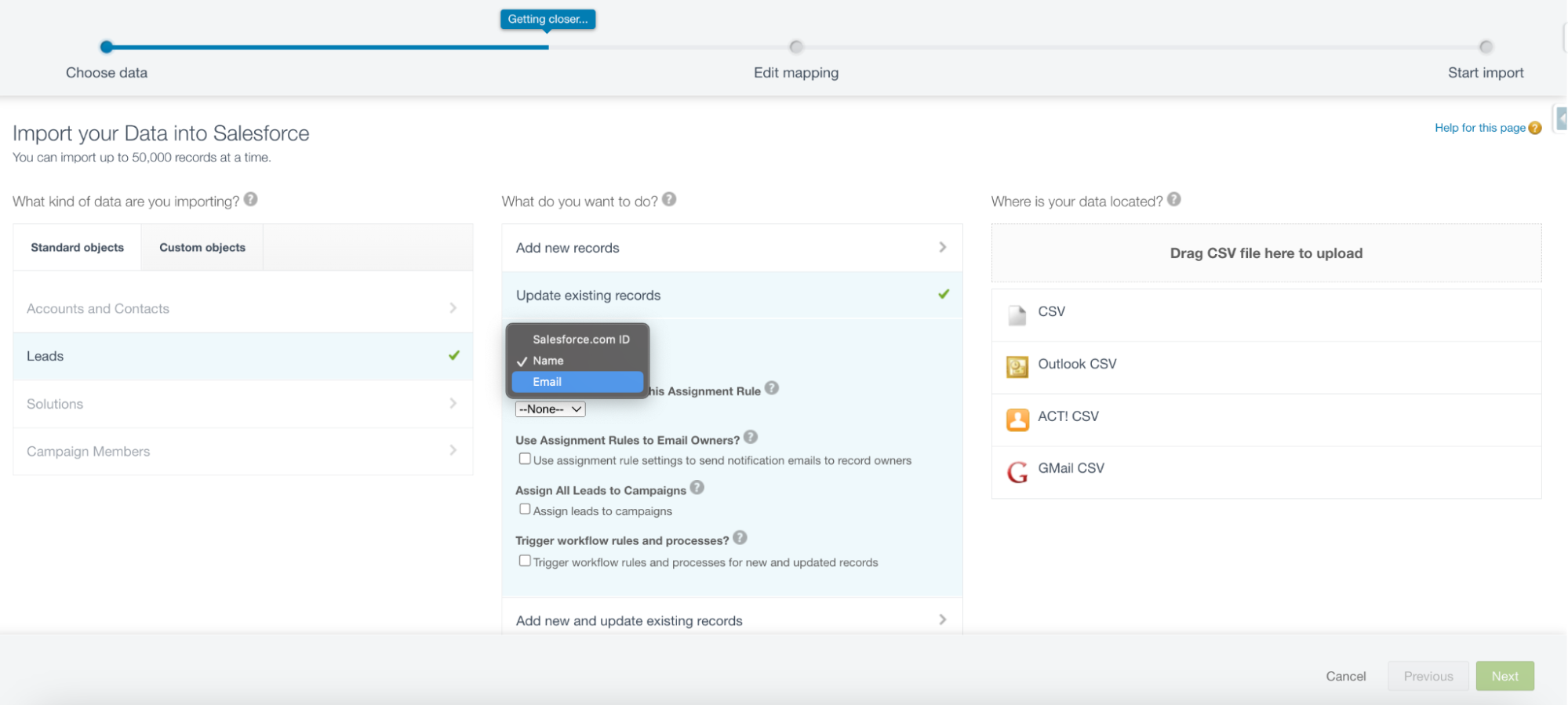
Task: Select the Solutions object row
Action: coord(243,404)
